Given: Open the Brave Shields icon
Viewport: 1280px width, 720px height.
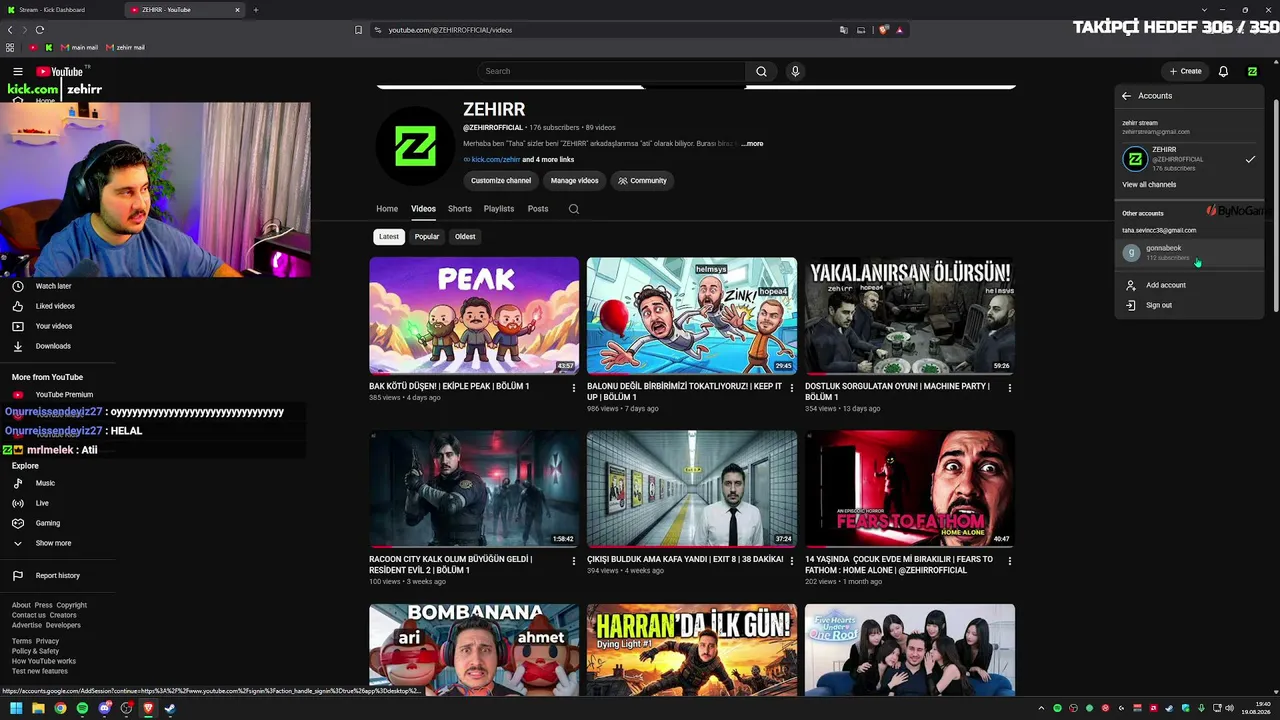Looking at the screenshot, I should [883, 30].
